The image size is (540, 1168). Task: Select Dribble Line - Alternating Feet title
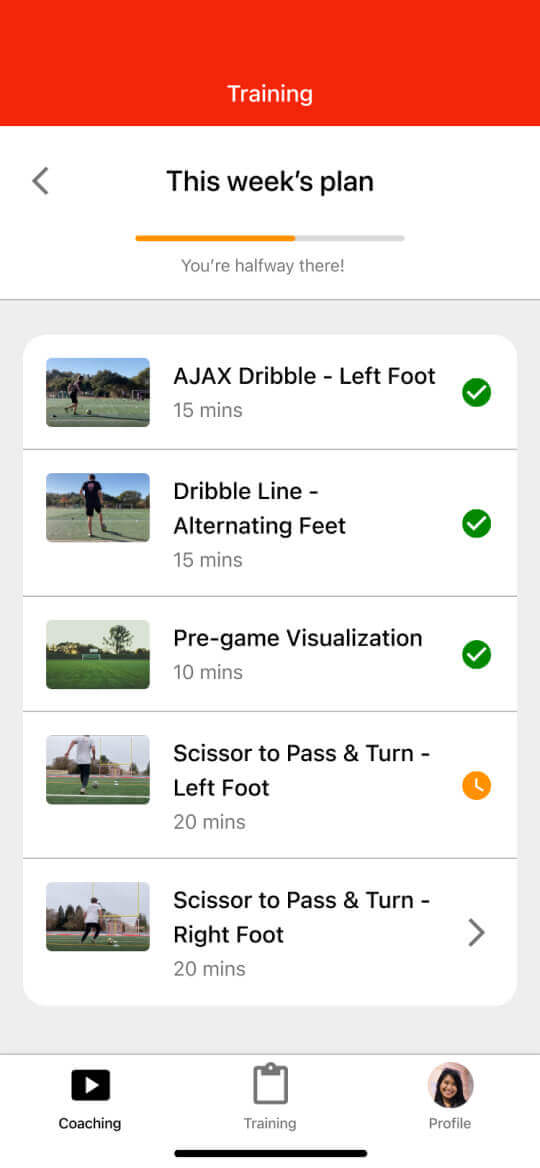(259, 508)
